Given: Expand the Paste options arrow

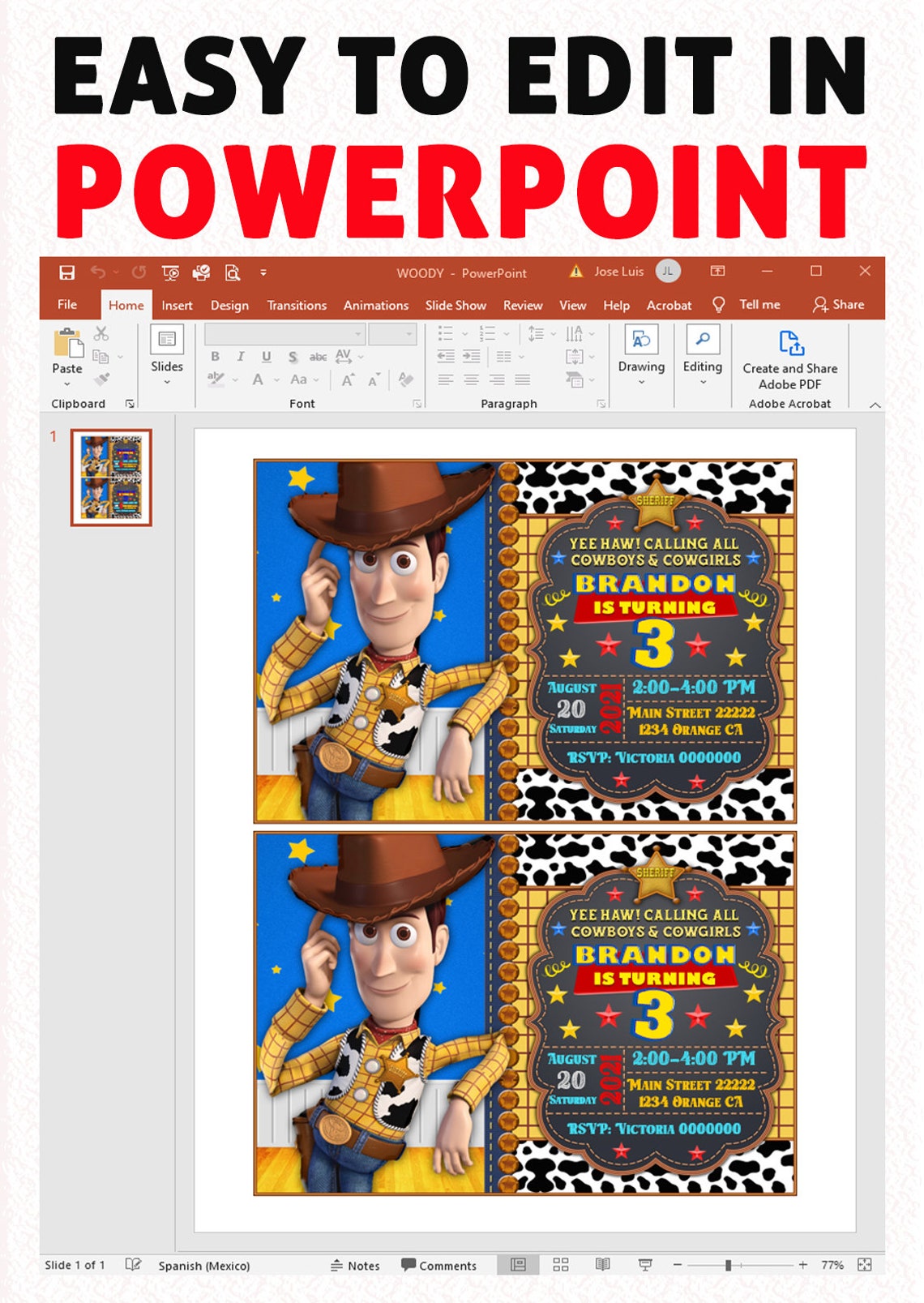Looking at the screenshot, I should tap(66, 384).
